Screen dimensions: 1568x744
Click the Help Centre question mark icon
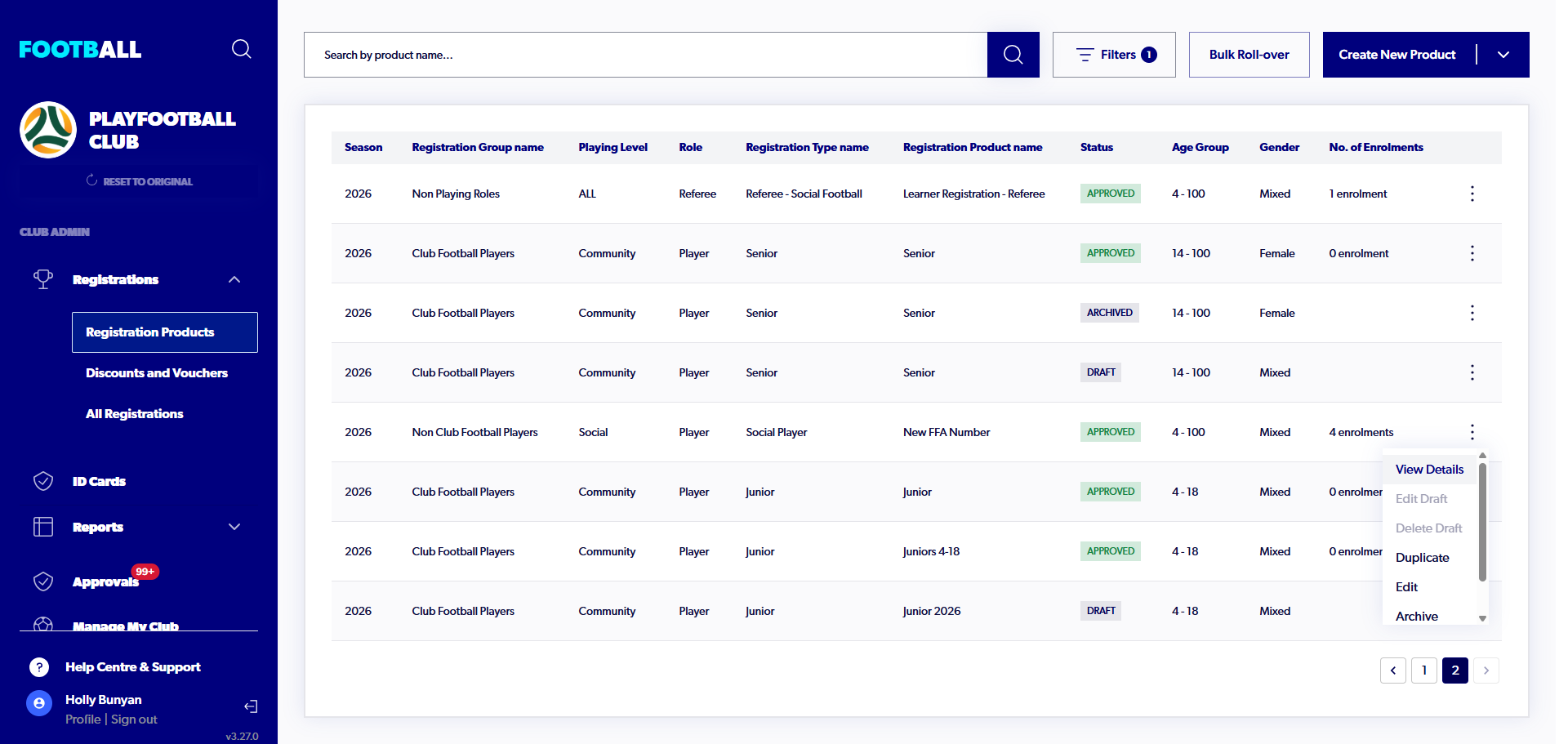(39, 667)
